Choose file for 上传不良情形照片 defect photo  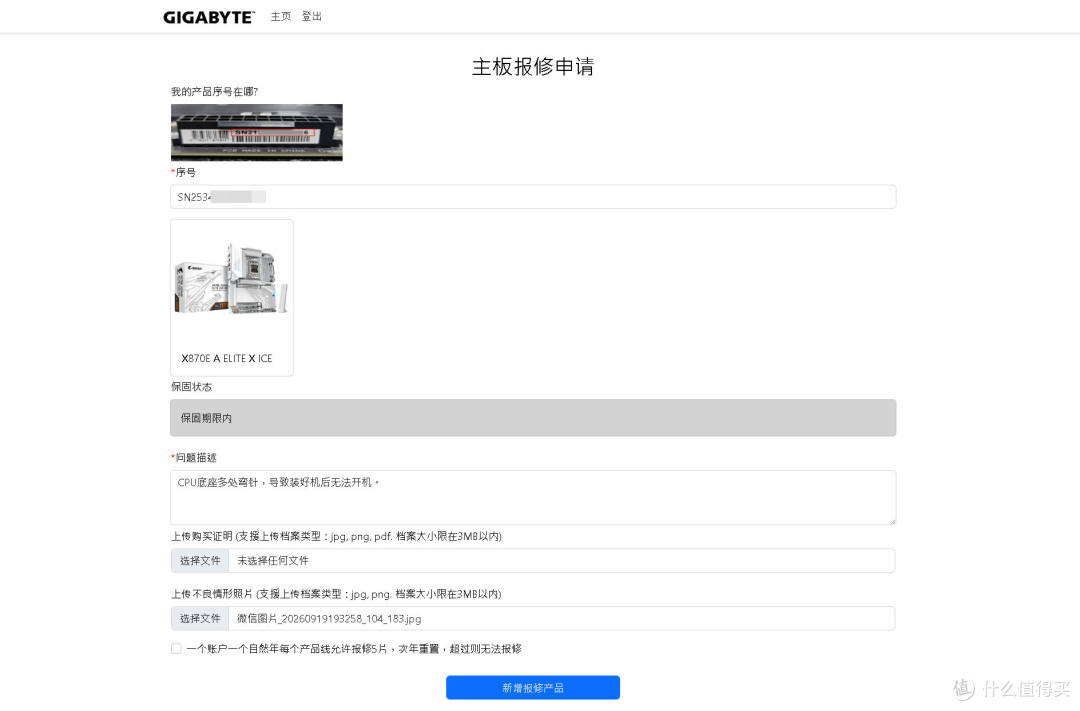click(x=200, y=619)
